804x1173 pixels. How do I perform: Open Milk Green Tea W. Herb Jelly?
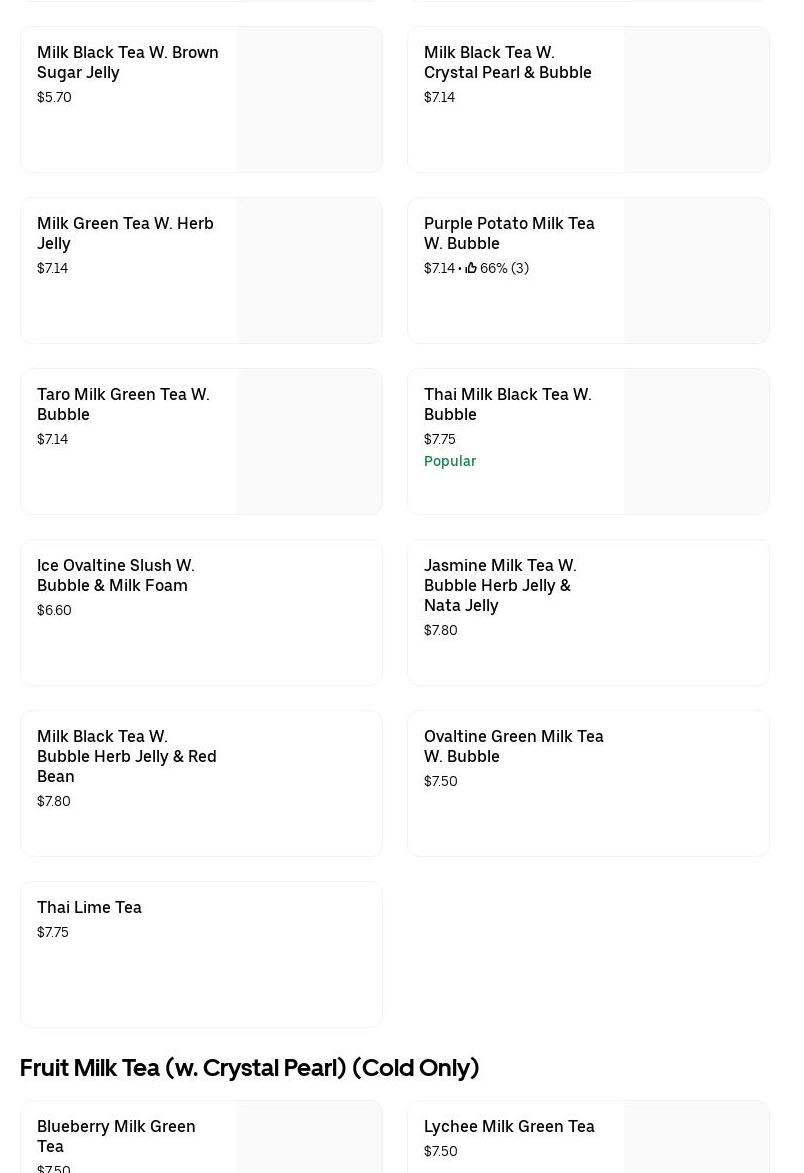pos(125,233)
